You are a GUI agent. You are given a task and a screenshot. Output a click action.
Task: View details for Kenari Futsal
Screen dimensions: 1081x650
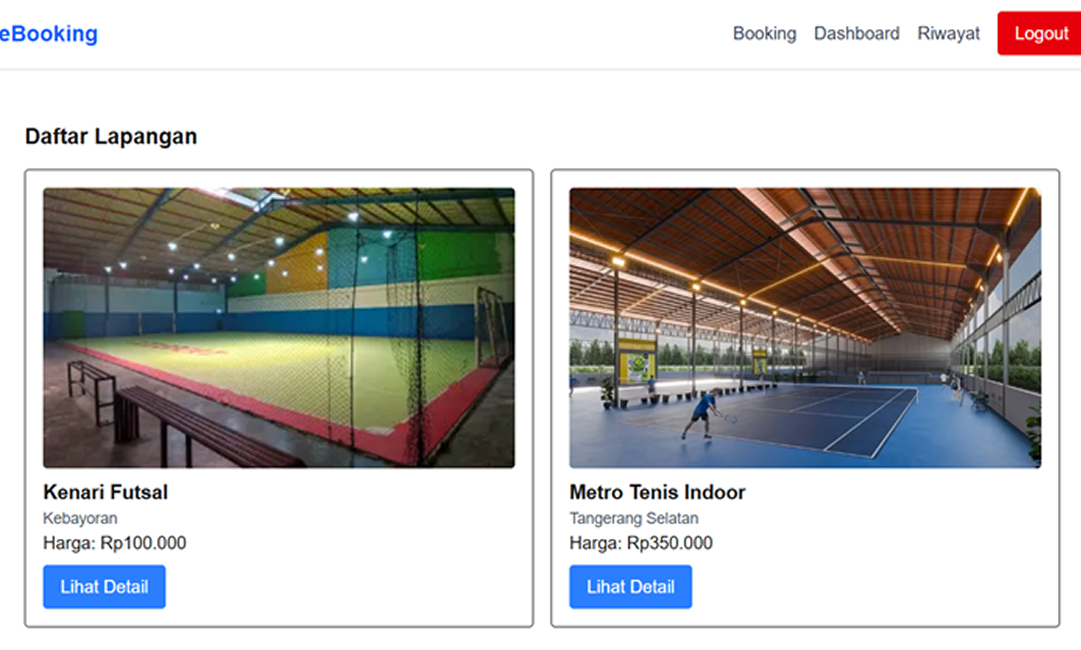[104, 587]
